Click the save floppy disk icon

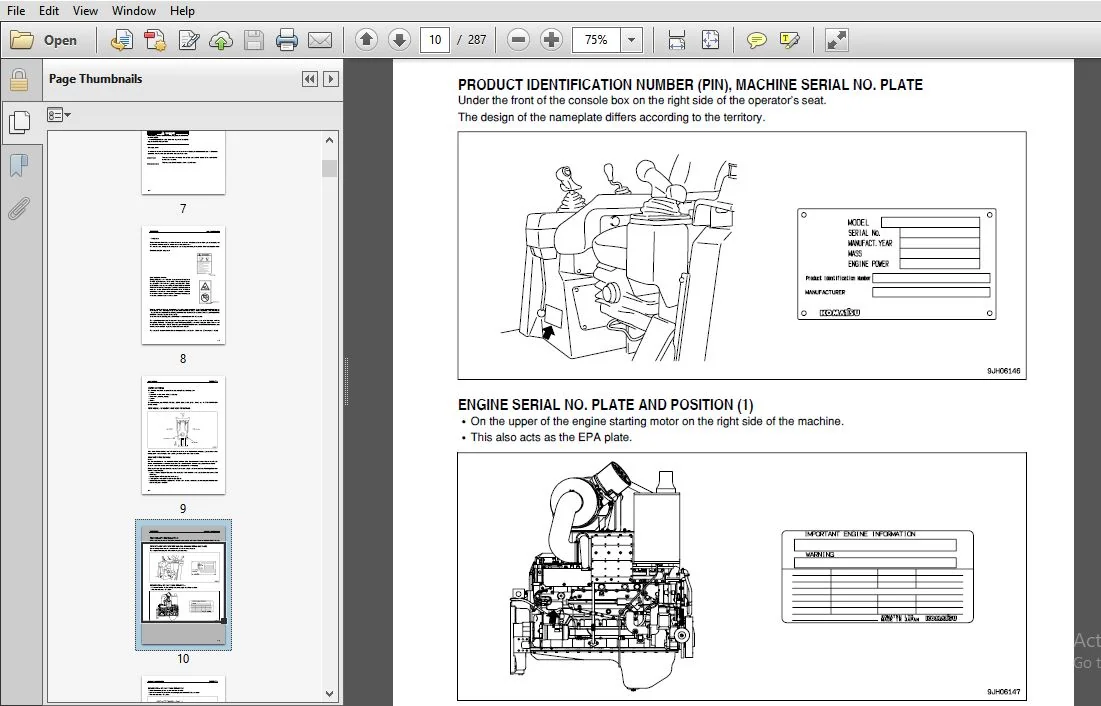(x=253, y=40)
